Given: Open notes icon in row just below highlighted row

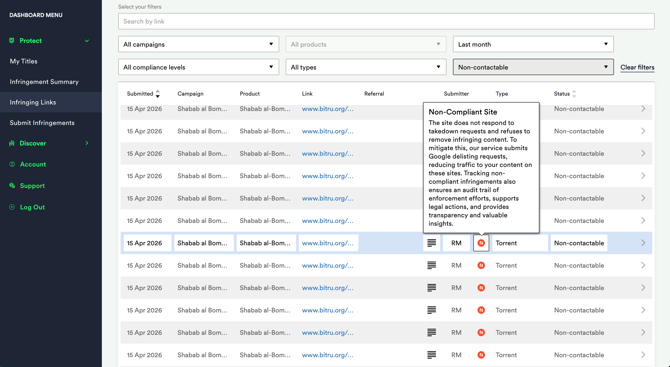Looking at the screenshot, I should pyautogui.click(x=432, y=265).
